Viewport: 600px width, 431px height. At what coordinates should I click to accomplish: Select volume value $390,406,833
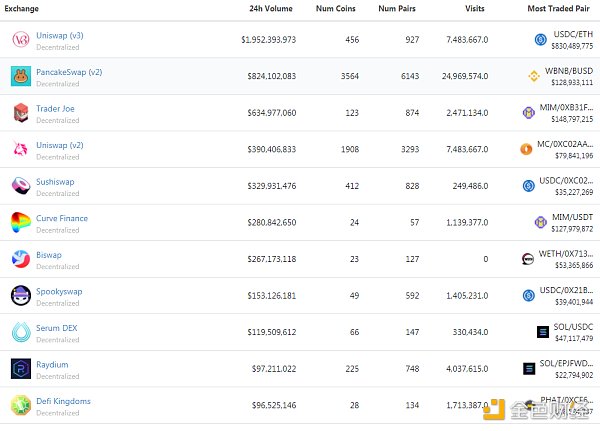pyautogui.click(x=272, y=149)
